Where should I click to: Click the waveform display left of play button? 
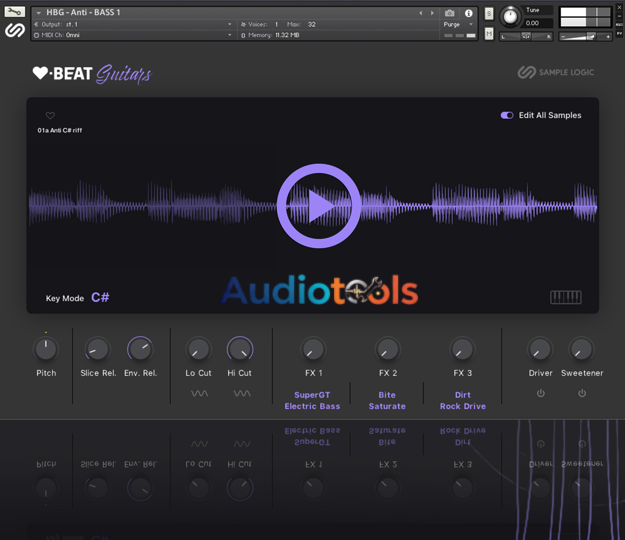coord(153,206)
